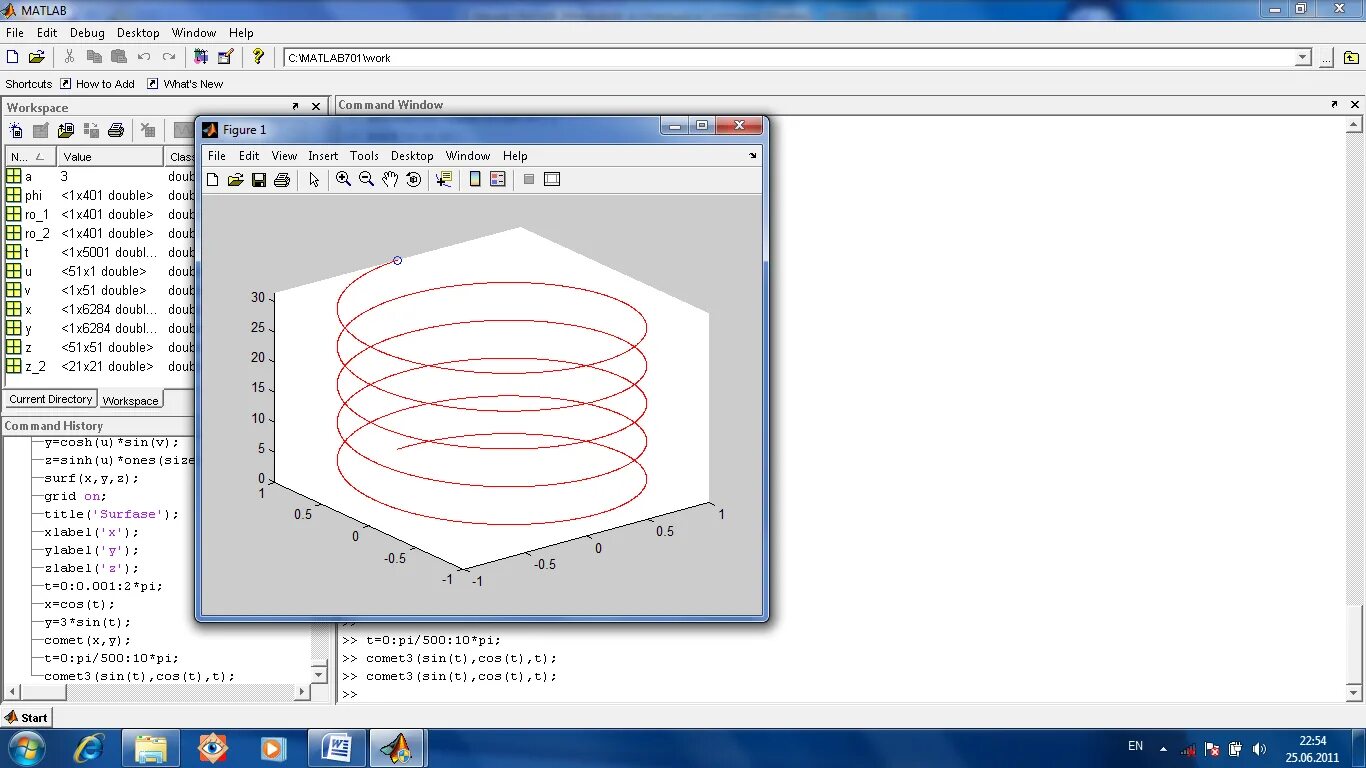
Task: Open Simulink via its toolbar icon
Action: tap(201, 57)
